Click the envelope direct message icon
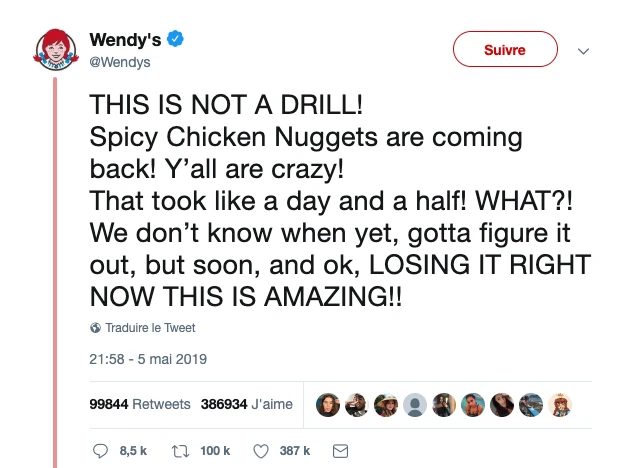 click(340, 451)
